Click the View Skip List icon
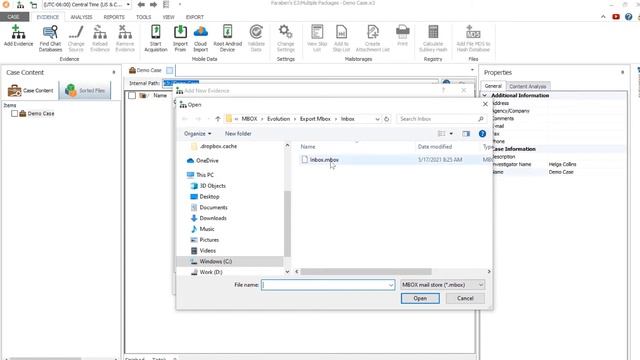Viewport: 640px width, 360px height. click(x=317, y=38)
